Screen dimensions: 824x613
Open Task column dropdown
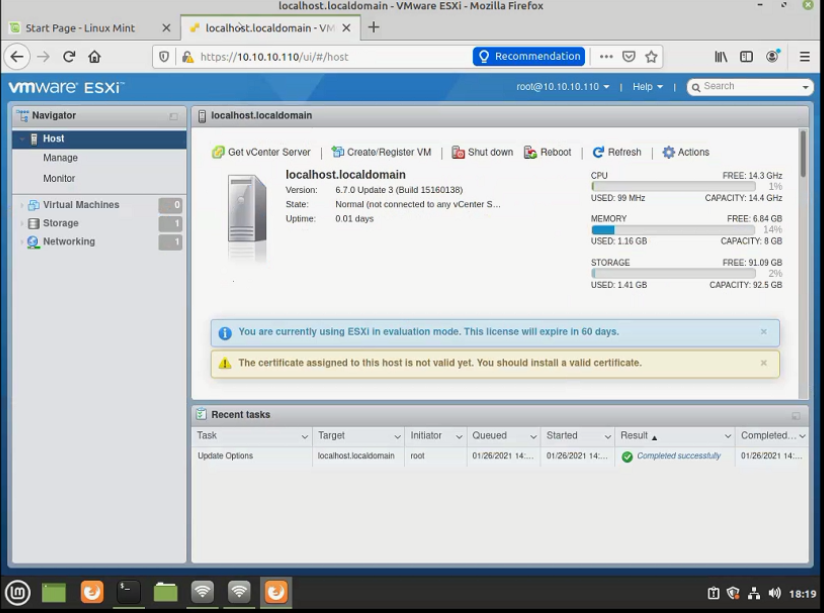click(x=304, y=437)
